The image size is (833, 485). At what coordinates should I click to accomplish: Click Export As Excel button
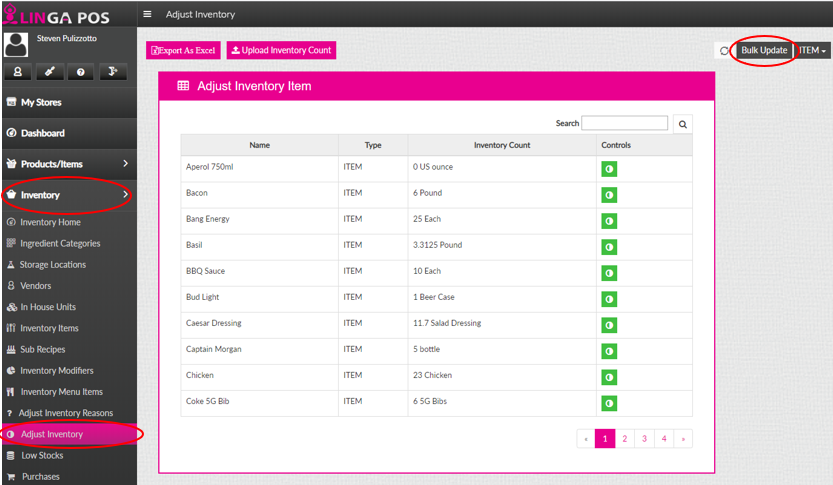pyautogui.click(x=183, y=50)
